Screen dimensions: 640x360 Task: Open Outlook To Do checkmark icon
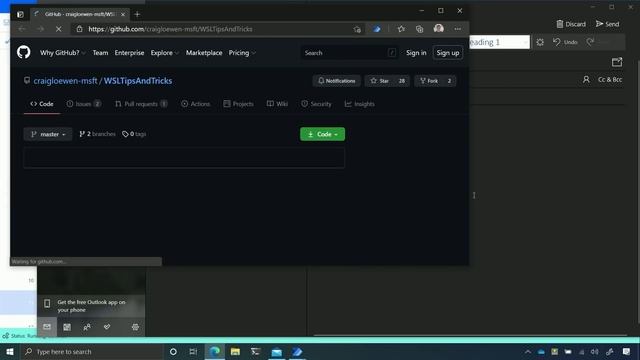(x=107, y=327)
